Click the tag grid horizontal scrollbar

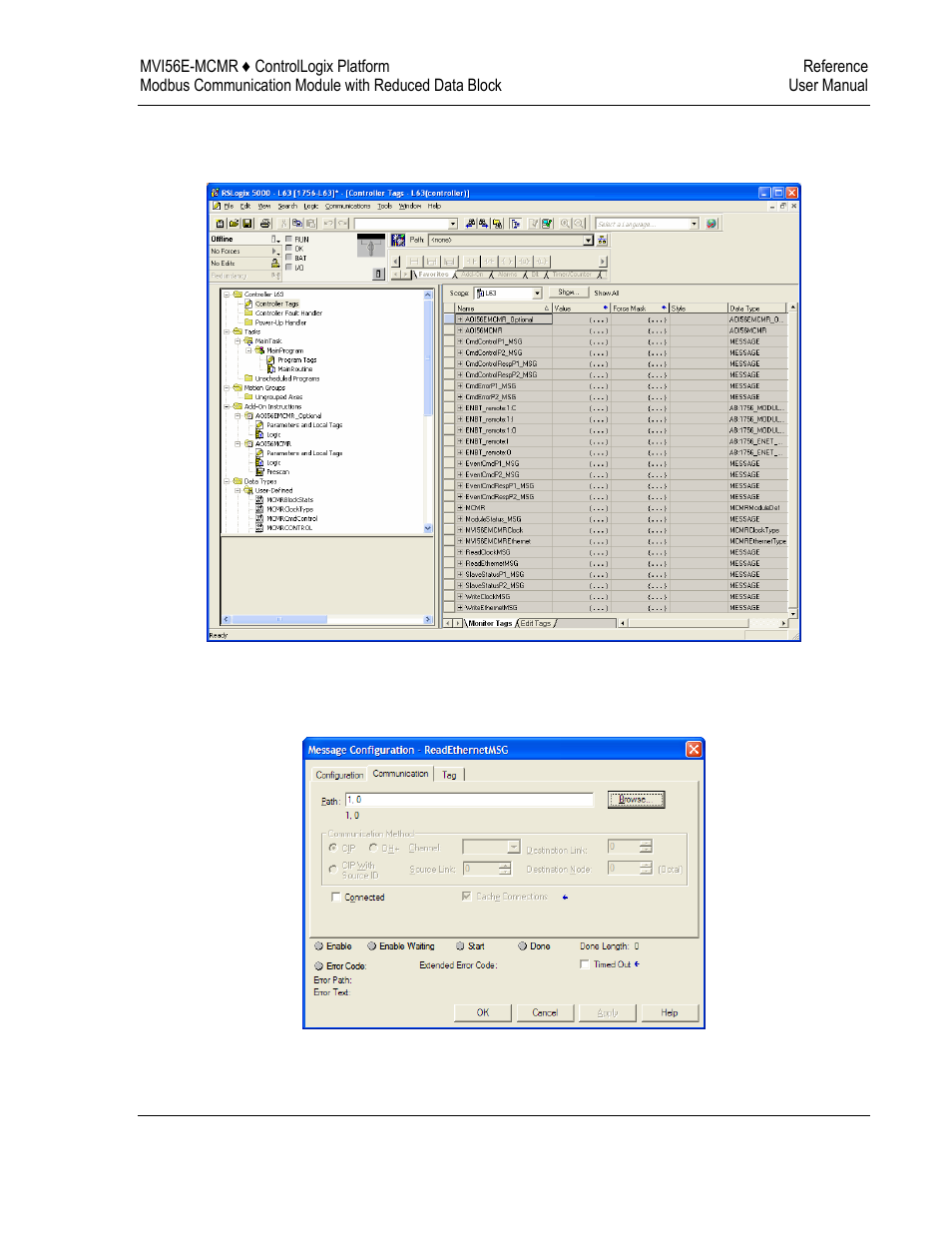[704, 623]
